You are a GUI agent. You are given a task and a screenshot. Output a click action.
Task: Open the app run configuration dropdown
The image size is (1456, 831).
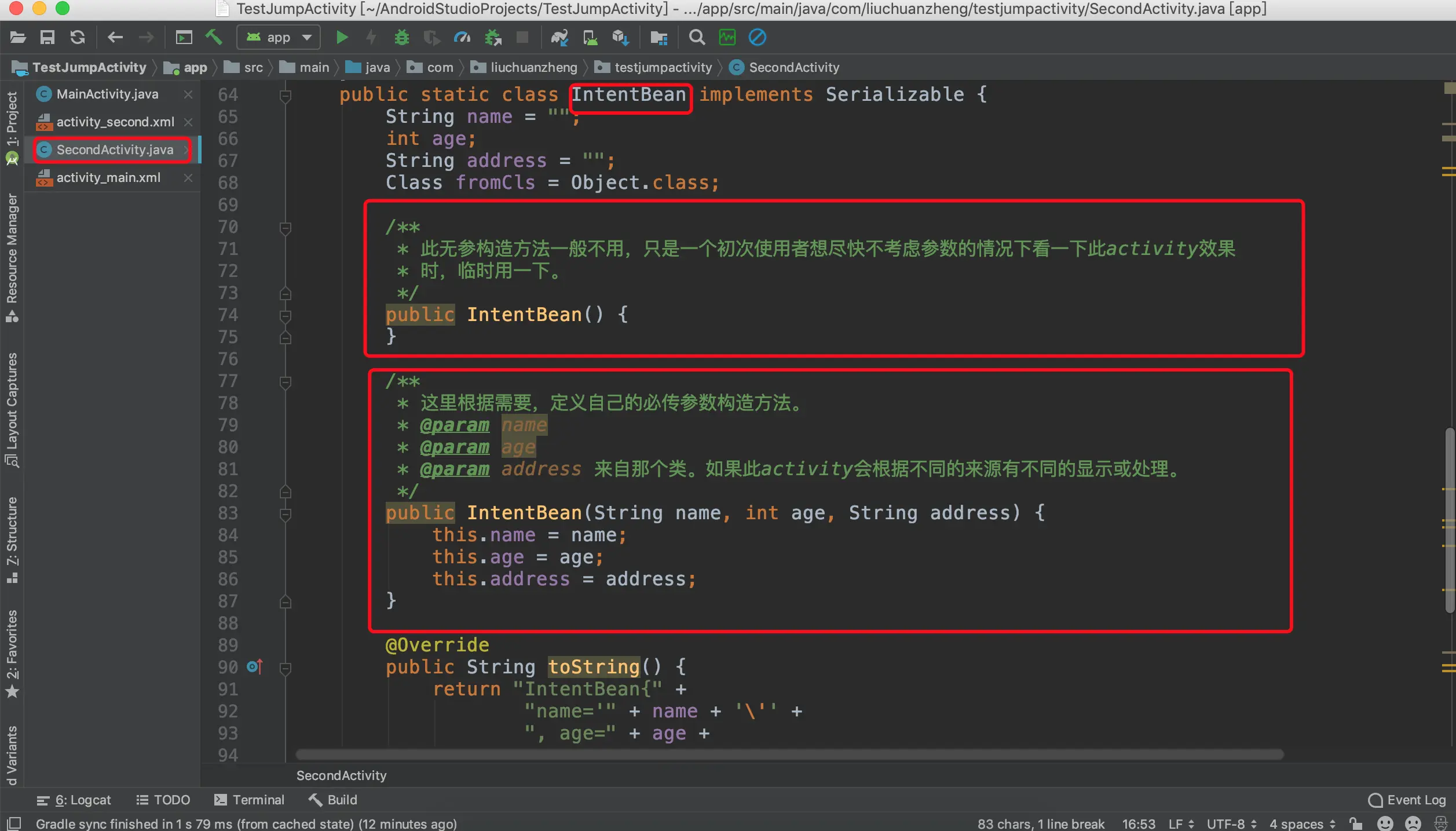[x=279, y=38]
